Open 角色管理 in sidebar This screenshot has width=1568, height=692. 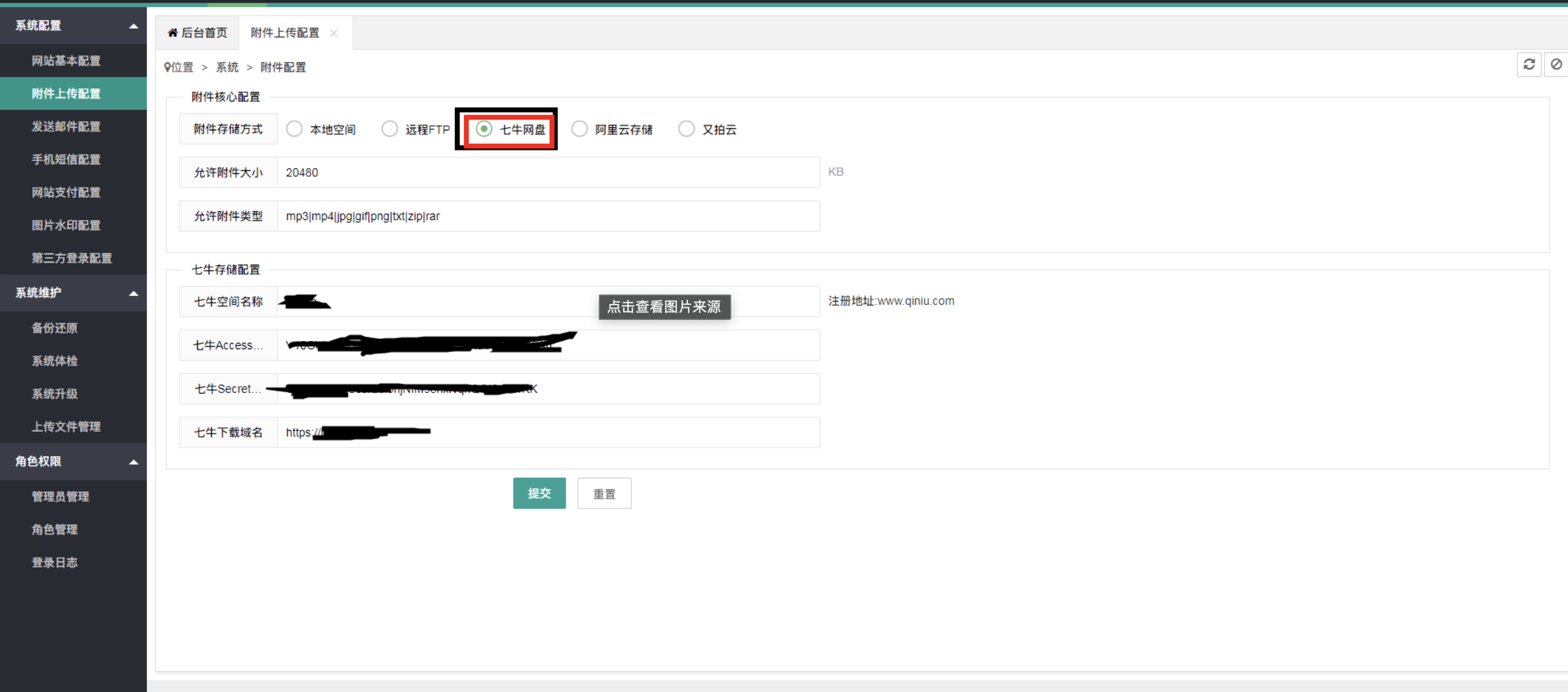pos(73,530)
